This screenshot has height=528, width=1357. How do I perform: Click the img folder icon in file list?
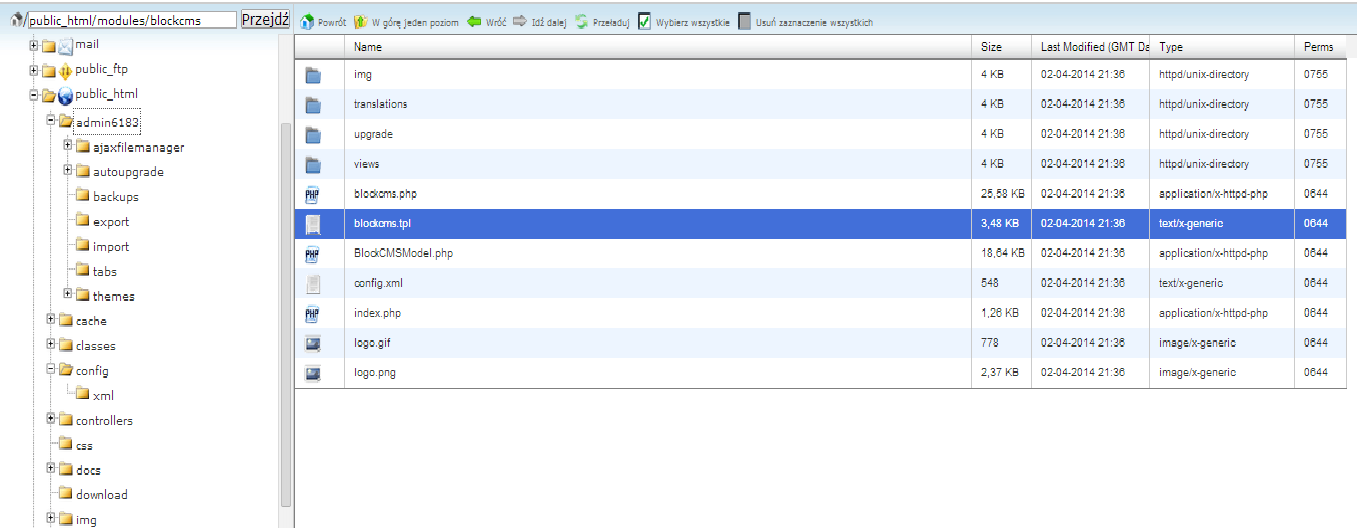pyautogui.click(x=313, y=75)
